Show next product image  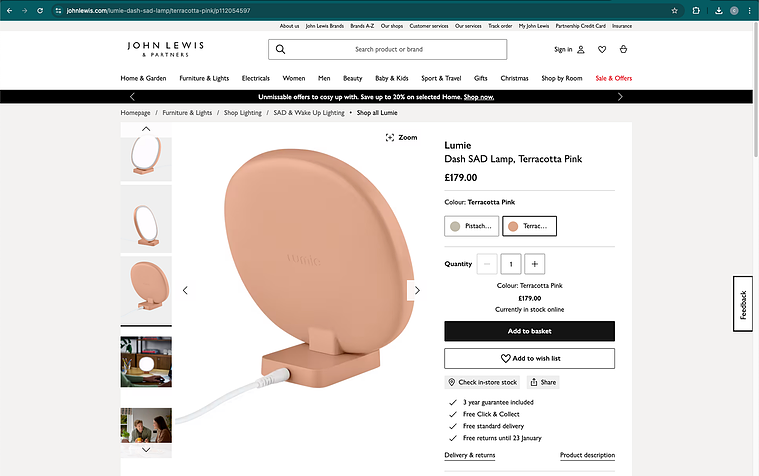pyautogui.click(x=416, y=290)
